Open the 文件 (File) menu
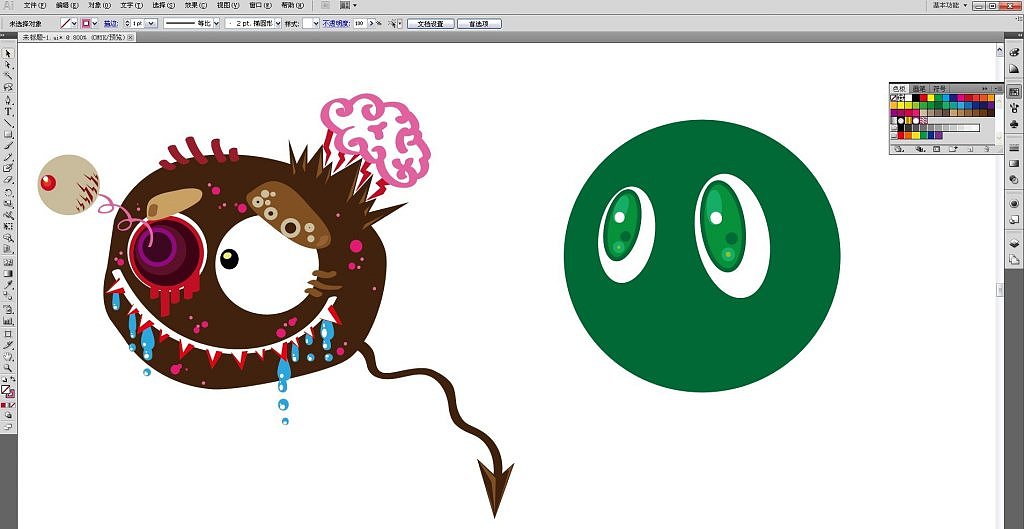The width and height of the screenshot is (1024, 529). click(x=35, y=5)
